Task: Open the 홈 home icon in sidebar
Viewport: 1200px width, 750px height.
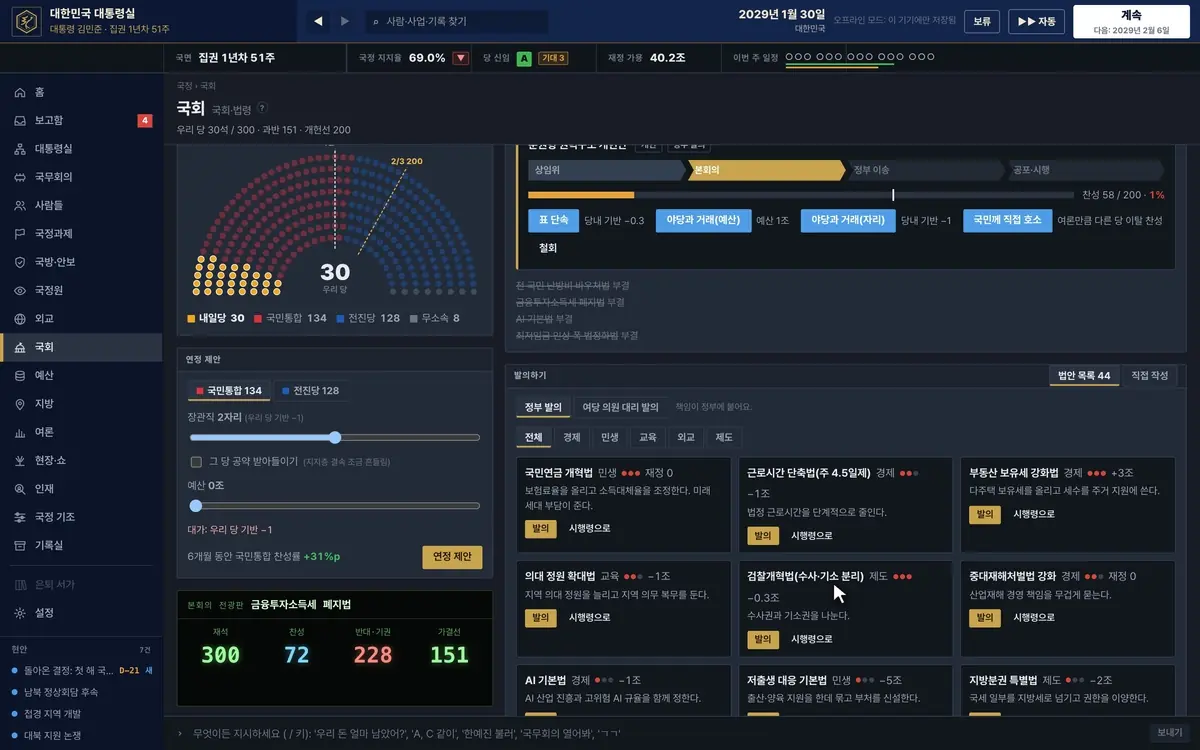Action: (x=20, y=92)
